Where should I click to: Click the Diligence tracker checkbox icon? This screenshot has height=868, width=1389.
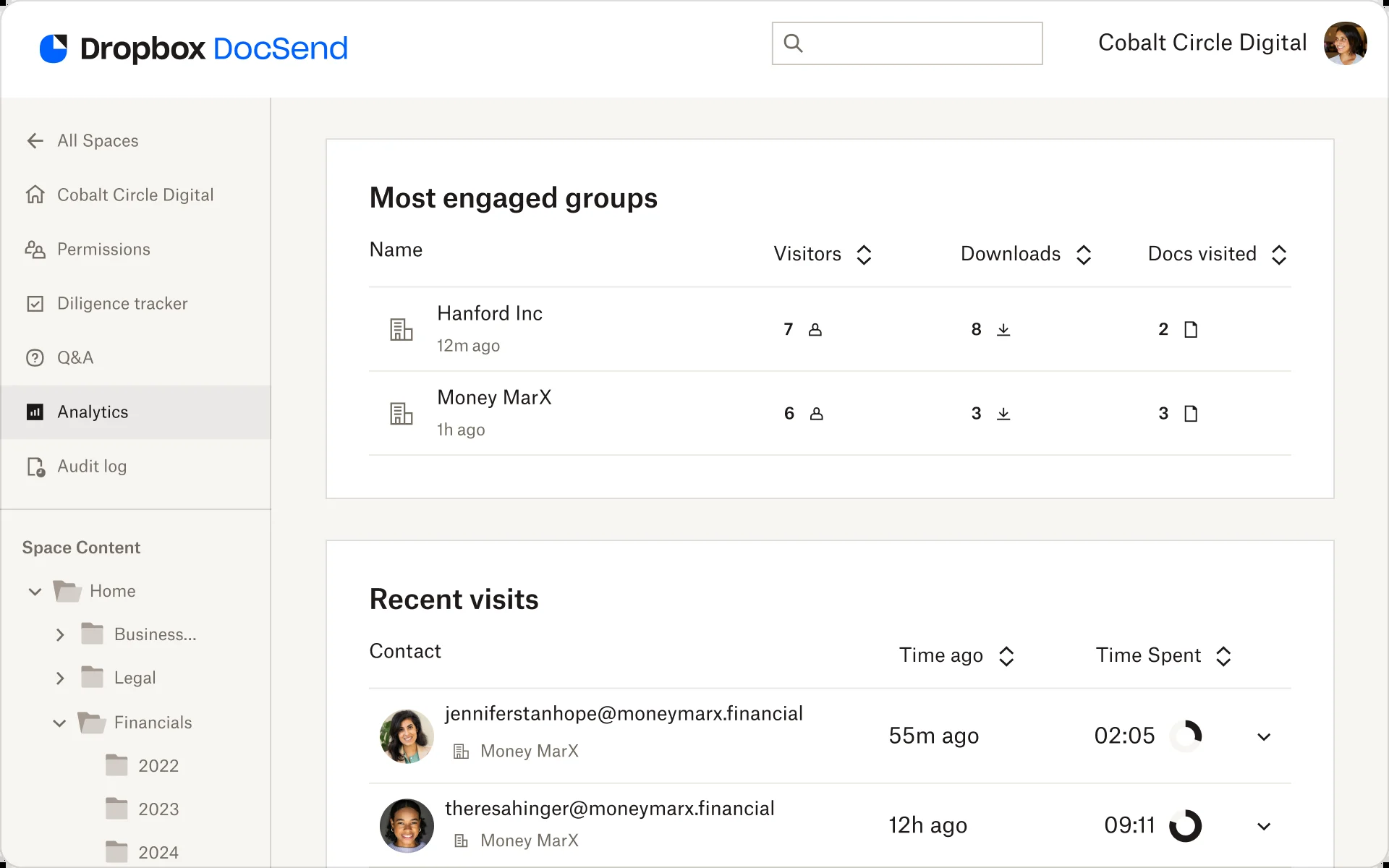pos(35,304)
